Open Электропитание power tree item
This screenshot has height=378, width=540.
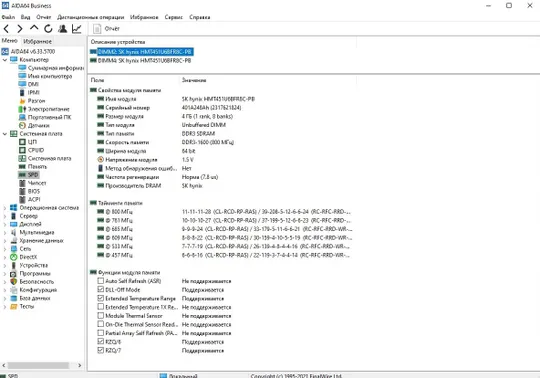(49, 109)
